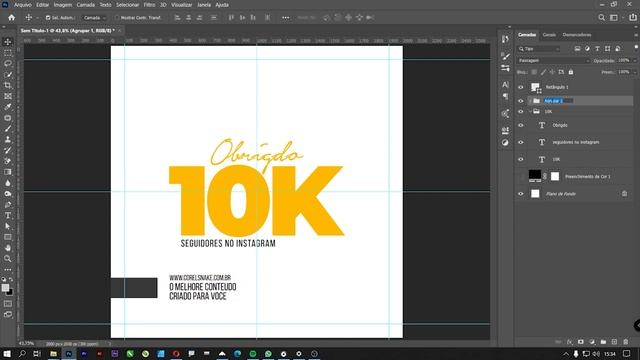Click the delete layer trash icon
640x360 pixels.
[626, 342]
